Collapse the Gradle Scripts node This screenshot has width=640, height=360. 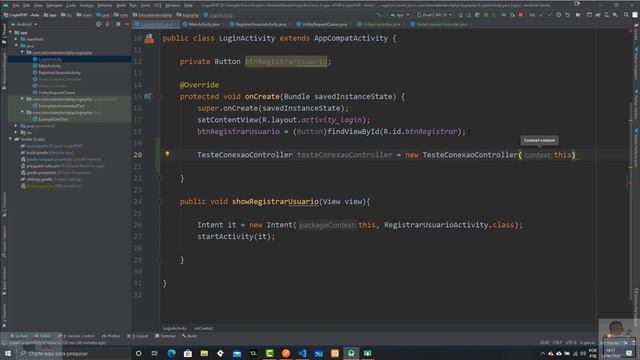pos(11,139)
